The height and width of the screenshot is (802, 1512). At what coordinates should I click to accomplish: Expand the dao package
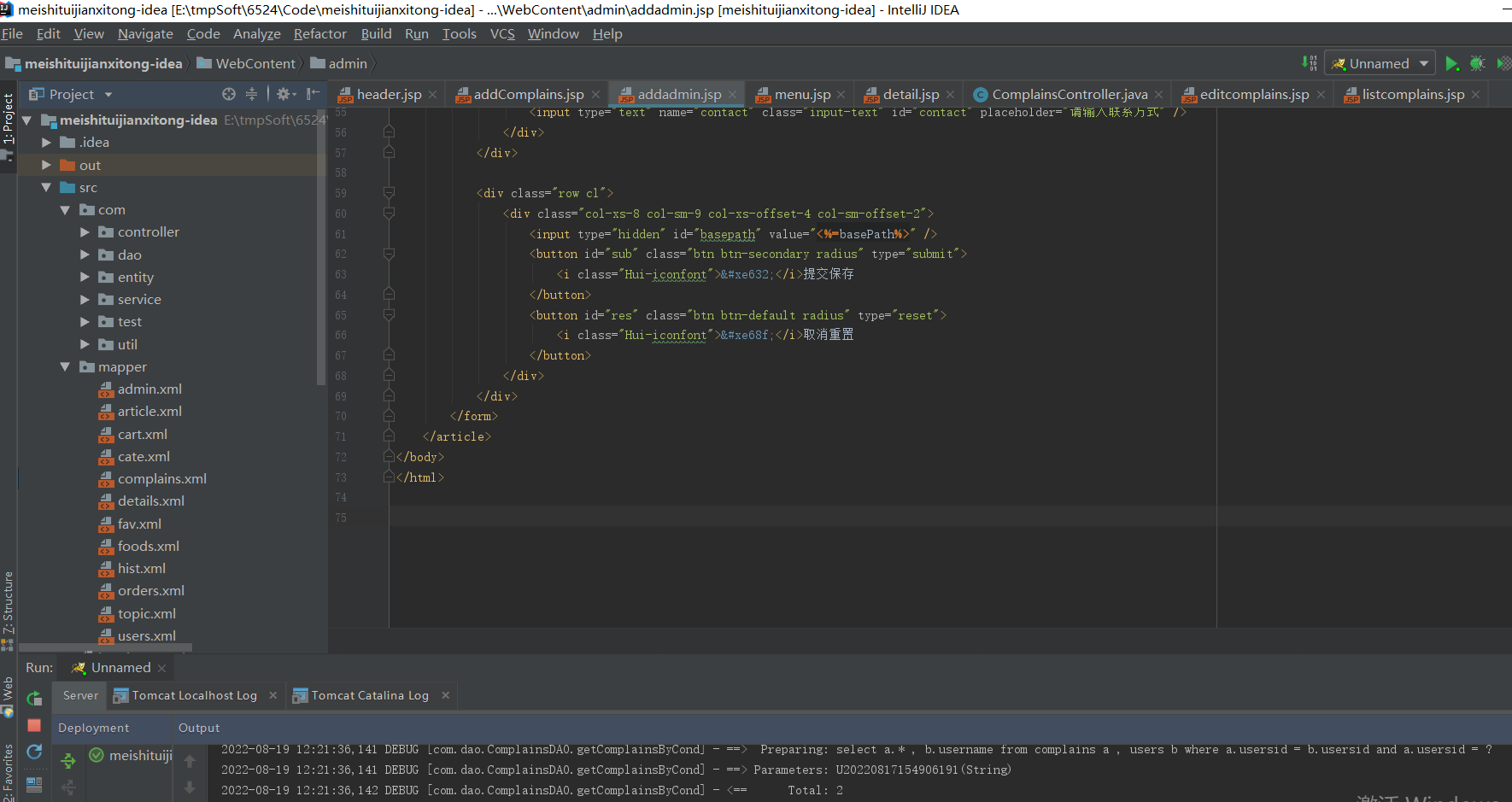(85, 255)
